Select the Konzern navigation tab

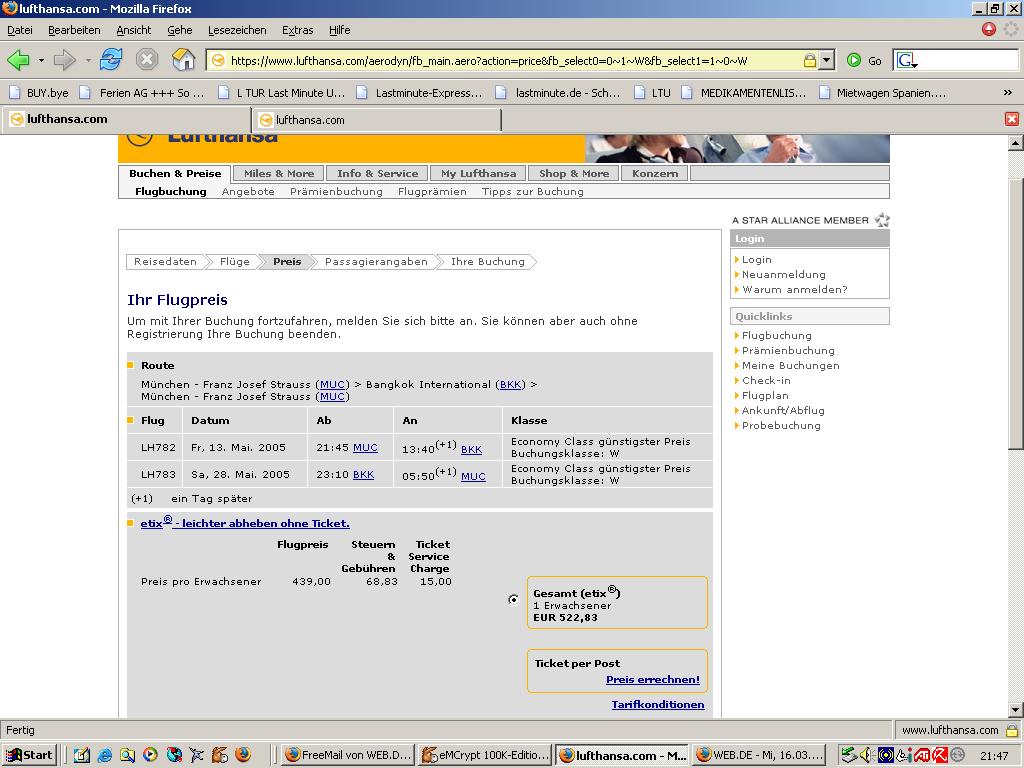[655, 174]
